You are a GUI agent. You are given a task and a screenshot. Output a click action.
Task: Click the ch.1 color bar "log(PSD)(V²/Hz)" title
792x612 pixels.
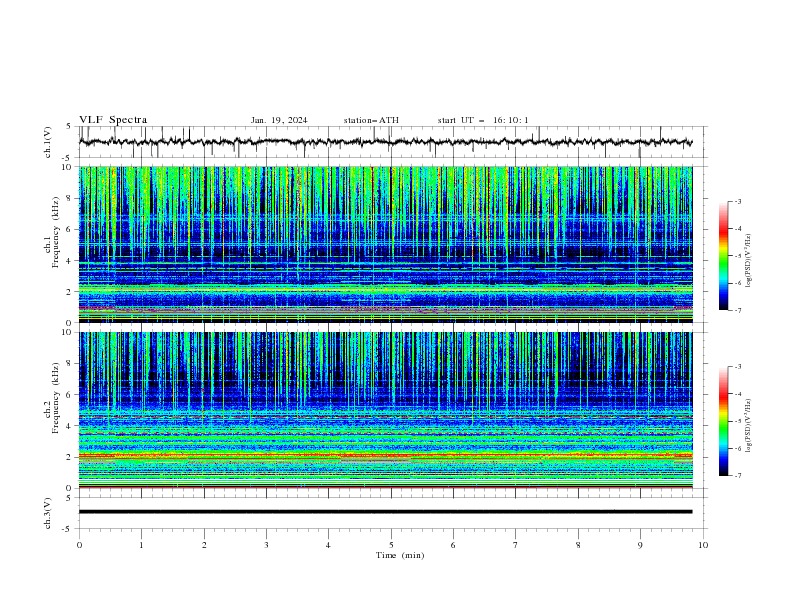[x=749, y=261]
